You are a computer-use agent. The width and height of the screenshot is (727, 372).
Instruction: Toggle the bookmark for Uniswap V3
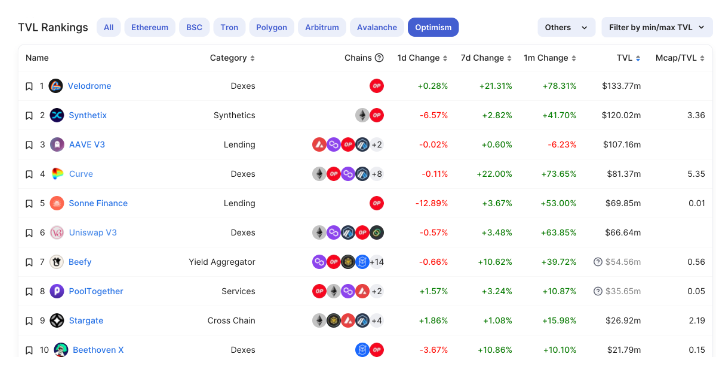[x=29, y=233]
